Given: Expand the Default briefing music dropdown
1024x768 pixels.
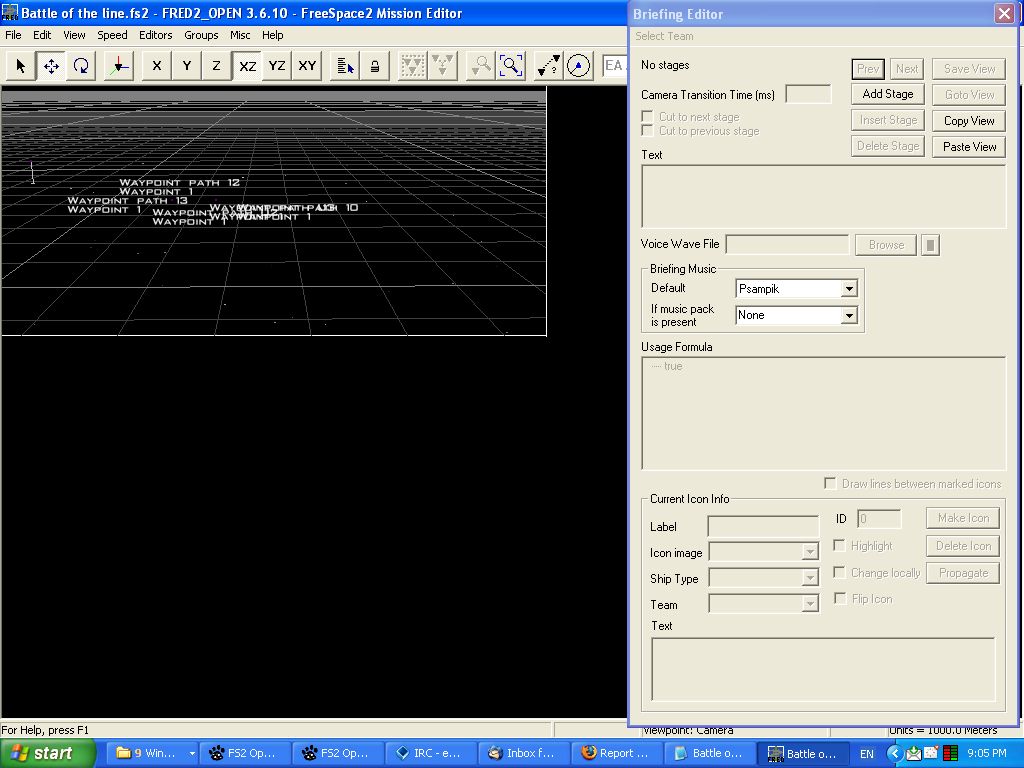Looking at the screenshot, I should point(848,289).
